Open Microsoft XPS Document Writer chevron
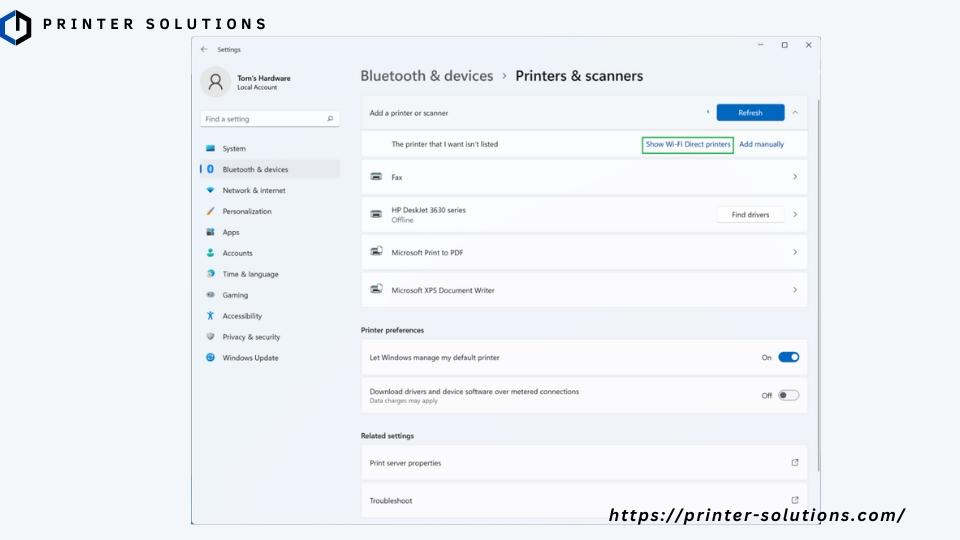 (795, 290)
